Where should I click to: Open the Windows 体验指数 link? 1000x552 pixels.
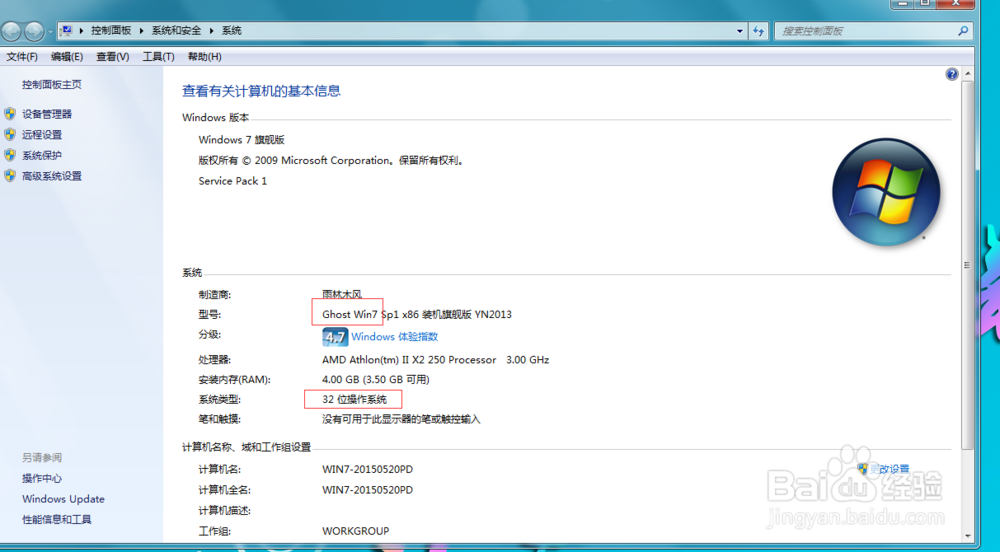pyautogui.click(x=394, y=337)
